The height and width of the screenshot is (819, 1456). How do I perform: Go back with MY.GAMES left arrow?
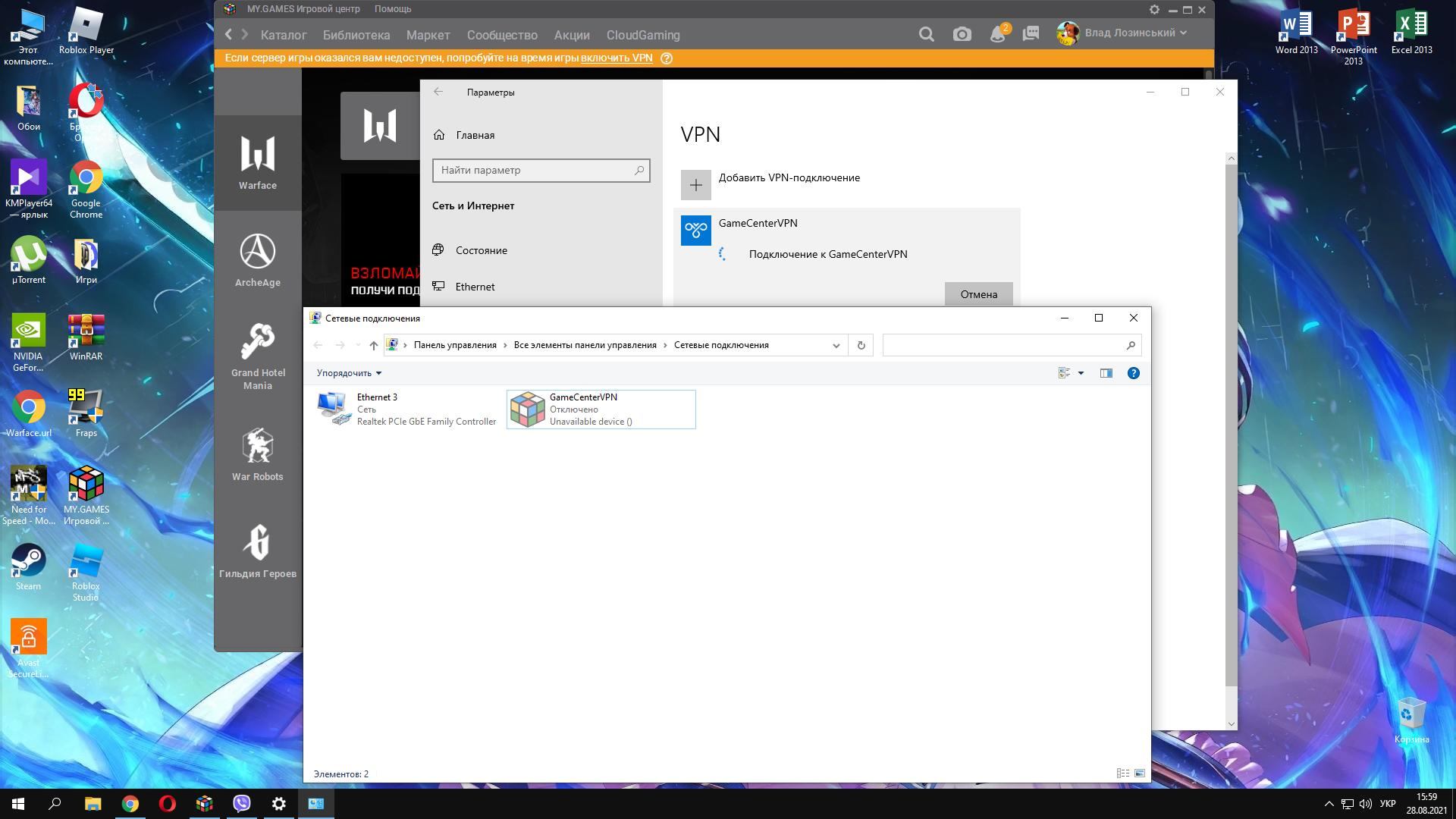[228, 34]
